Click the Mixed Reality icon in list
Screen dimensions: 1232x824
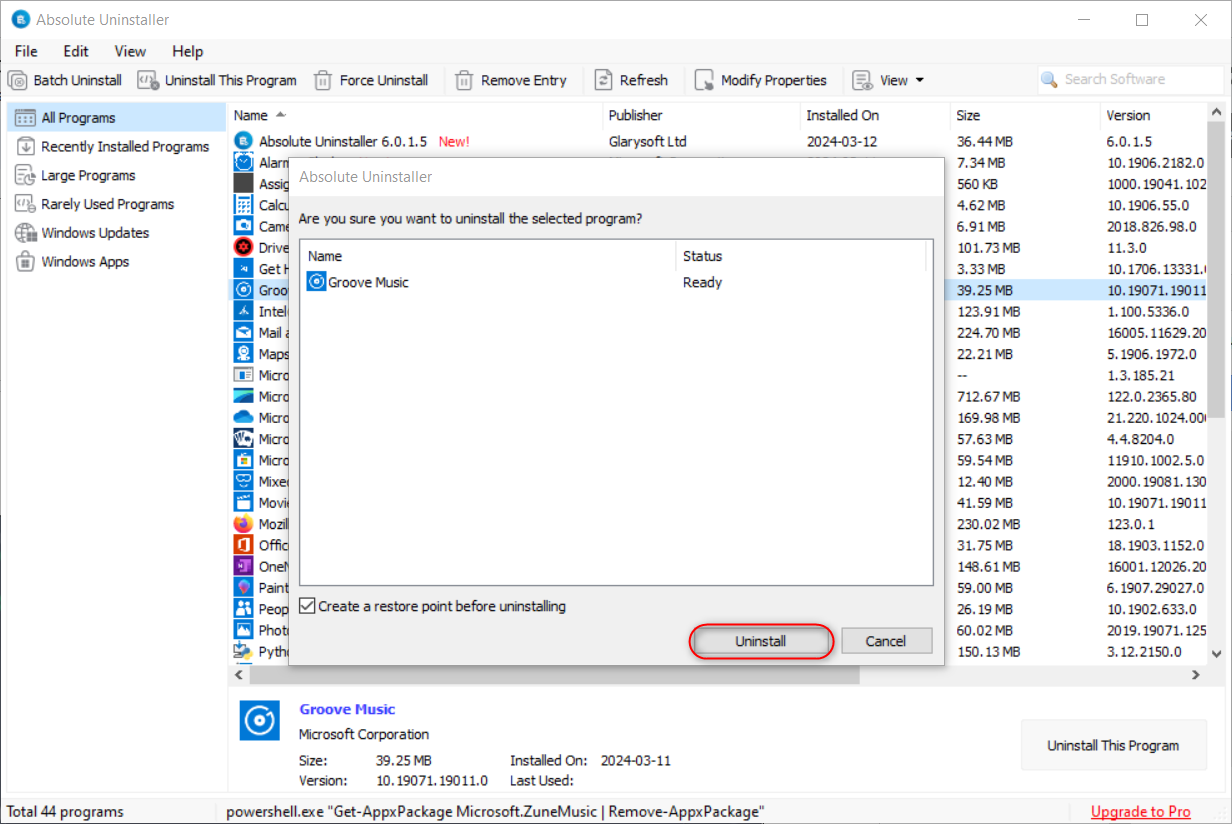pos(243,481)
